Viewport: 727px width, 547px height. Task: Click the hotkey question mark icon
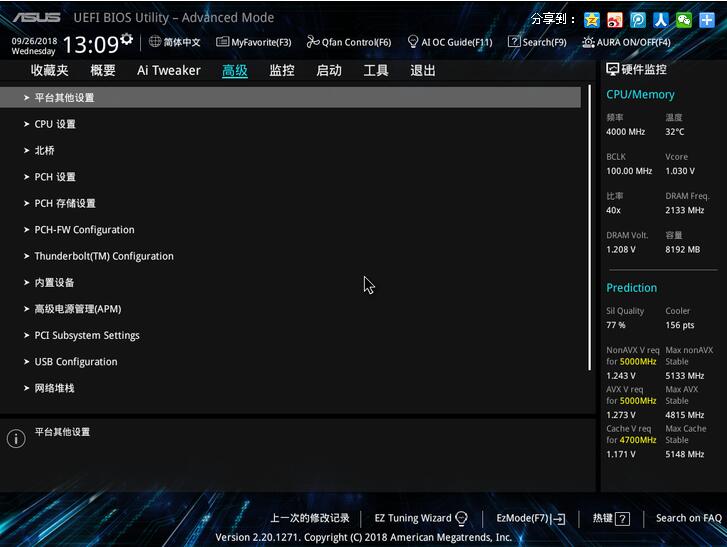(623, 519)
